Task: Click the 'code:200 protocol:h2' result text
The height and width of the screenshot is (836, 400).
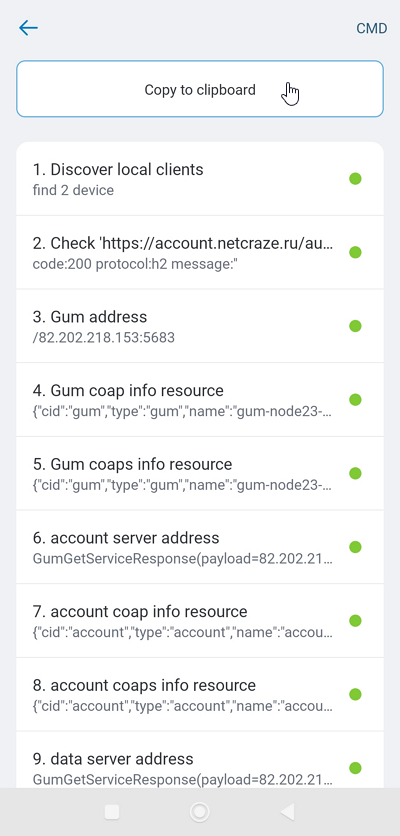Action: click(x=134, y=264)
